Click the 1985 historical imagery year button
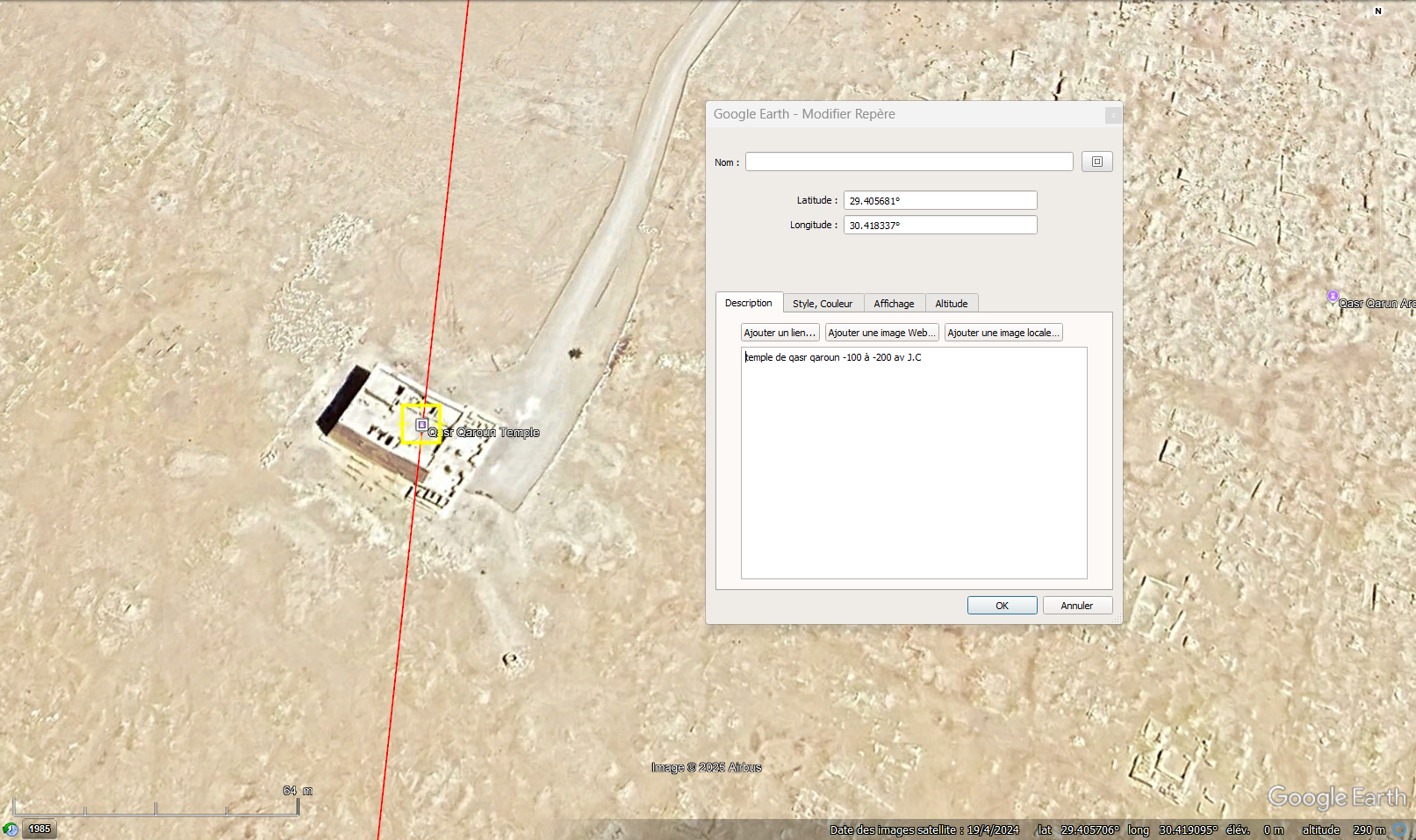Image resolution: width=1416 pixels, height=840 pixels. click(x=40, y=829)
